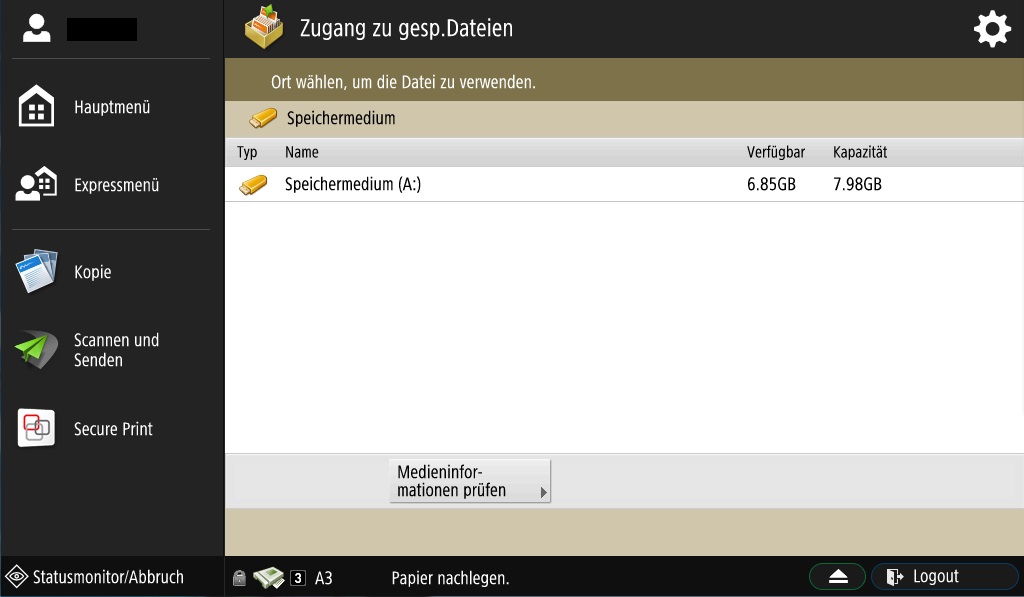Click the Verfügbar column header
This screenshot has width=1024, height=597.
pyautogui.click(x=776, y=152)
